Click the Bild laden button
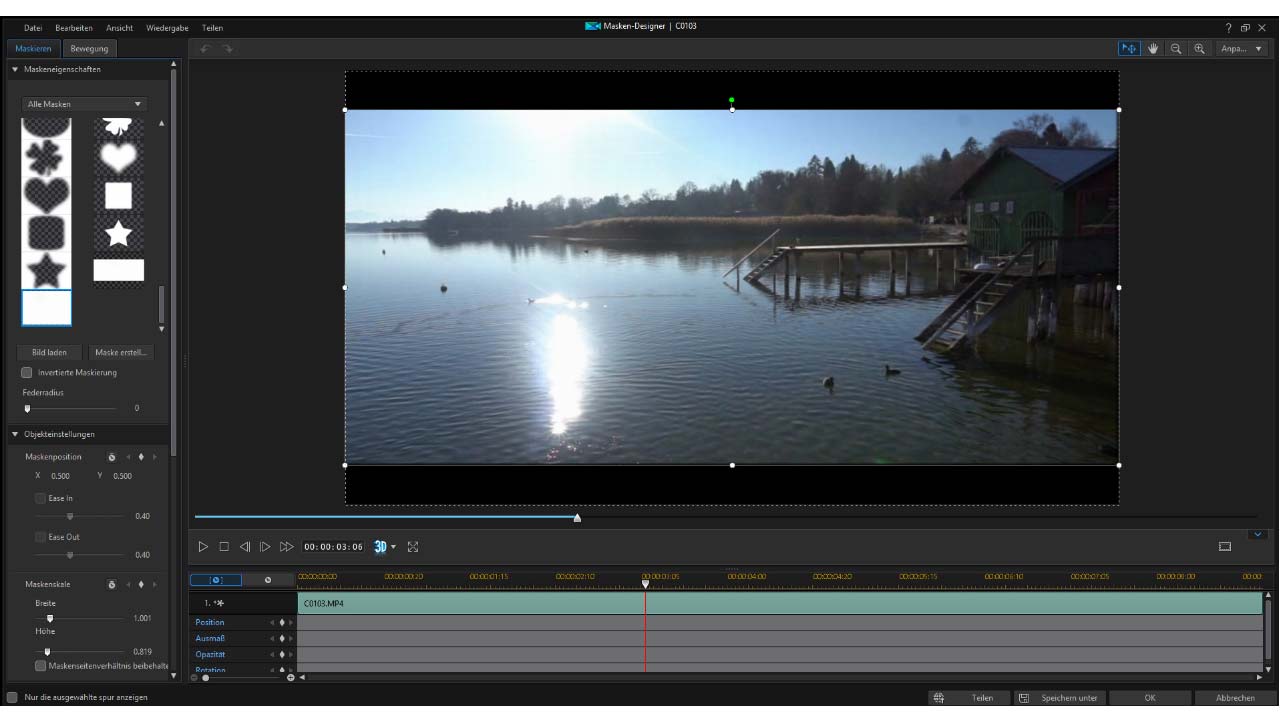The height and width of the screenshot is (720, 1280). coord(49,352)
